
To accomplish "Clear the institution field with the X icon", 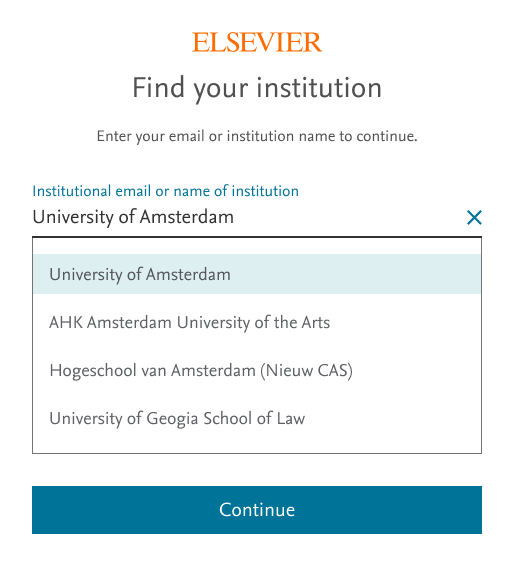I will [474, 217].
